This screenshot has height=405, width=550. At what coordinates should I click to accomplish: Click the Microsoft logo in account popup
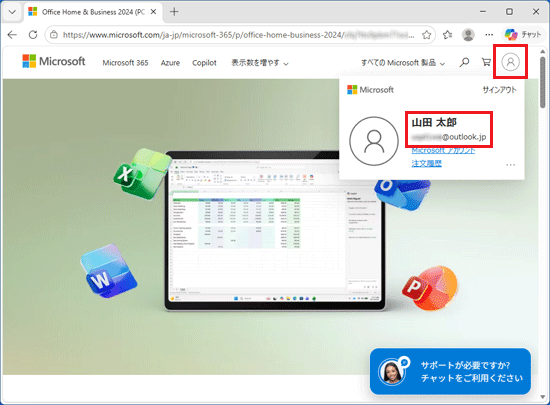coord(370,90)
